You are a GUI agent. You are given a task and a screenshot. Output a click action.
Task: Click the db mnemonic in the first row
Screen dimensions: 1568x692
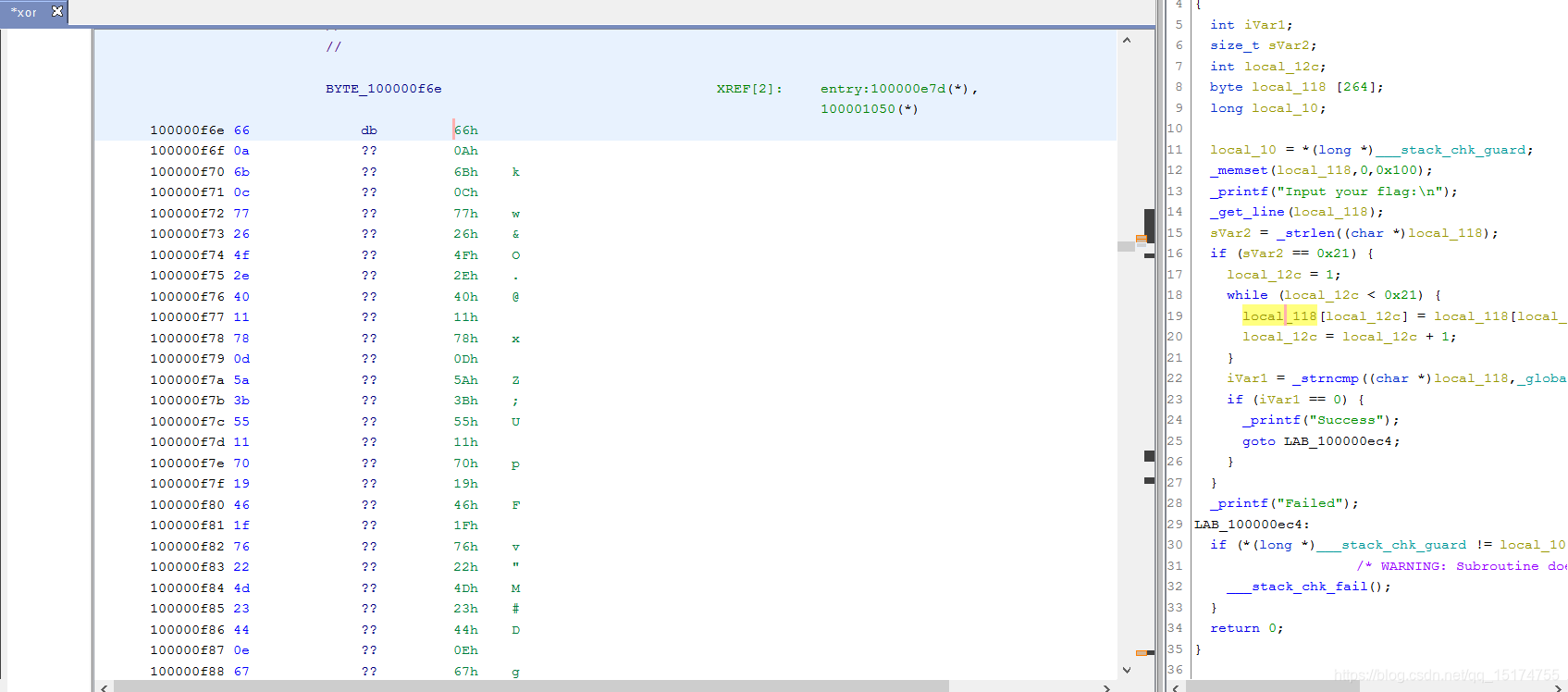(x=368, y=130)
